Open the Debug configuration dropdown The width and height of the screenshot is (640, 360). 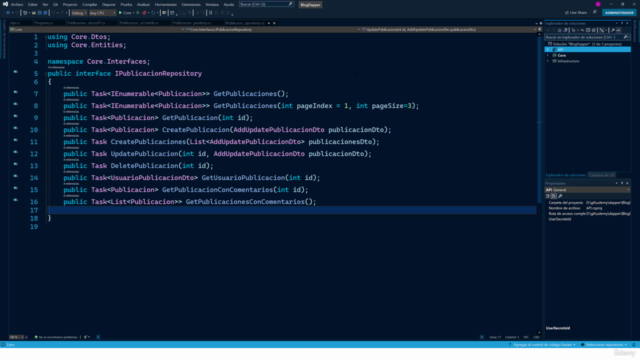tap(79, 13)
